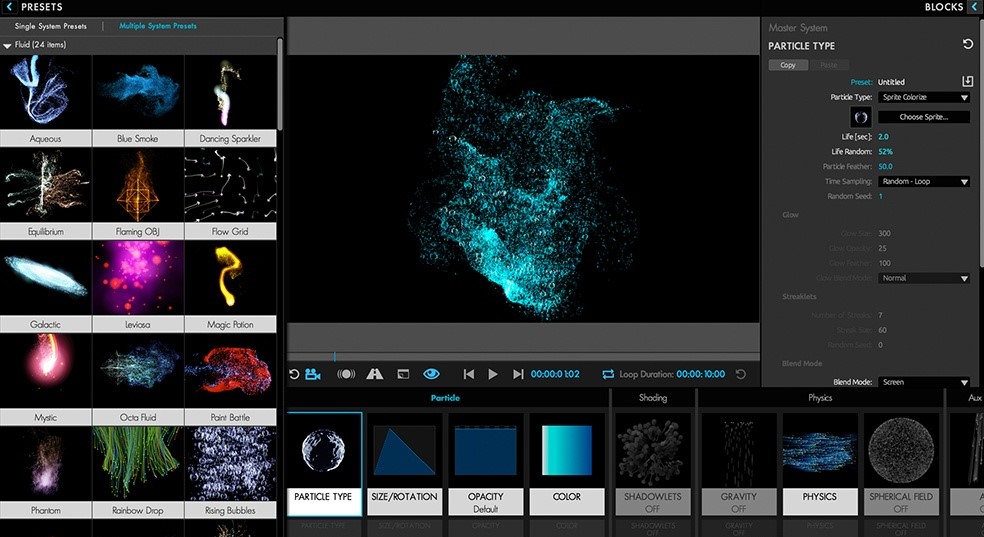Jump to the previous frame
Viewport: 984px width, 537px height.
(x=468, y=374)
